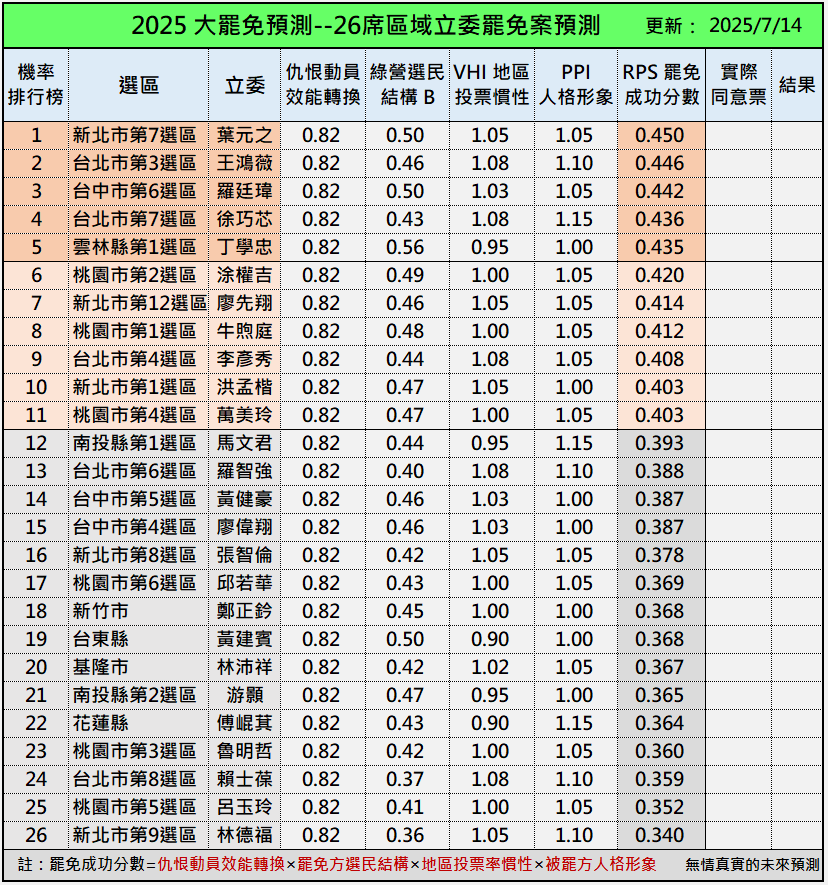This screenshot has width=828, height=885.
Task: Click the name 張智倫
Action: coord(244,555)
